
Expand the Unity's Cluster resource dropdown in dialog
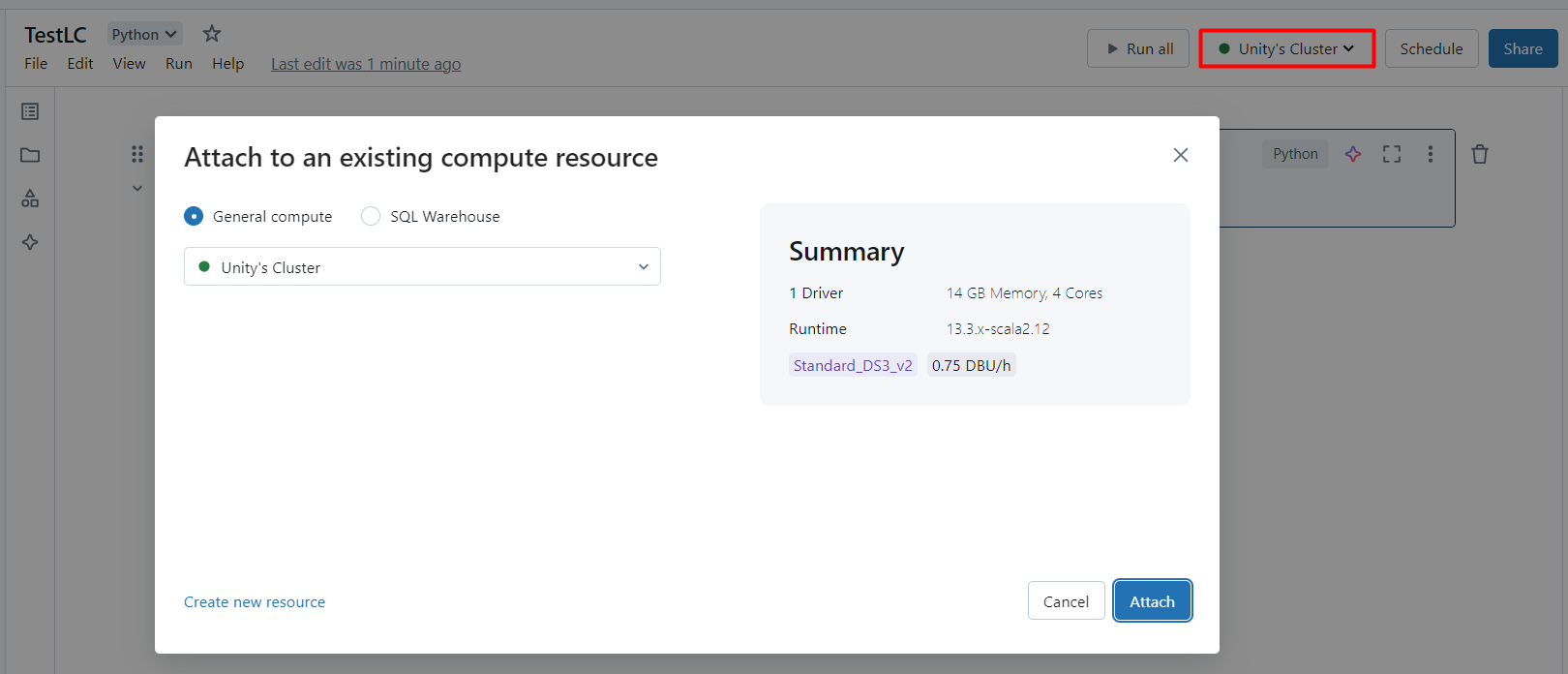[422, 266]
